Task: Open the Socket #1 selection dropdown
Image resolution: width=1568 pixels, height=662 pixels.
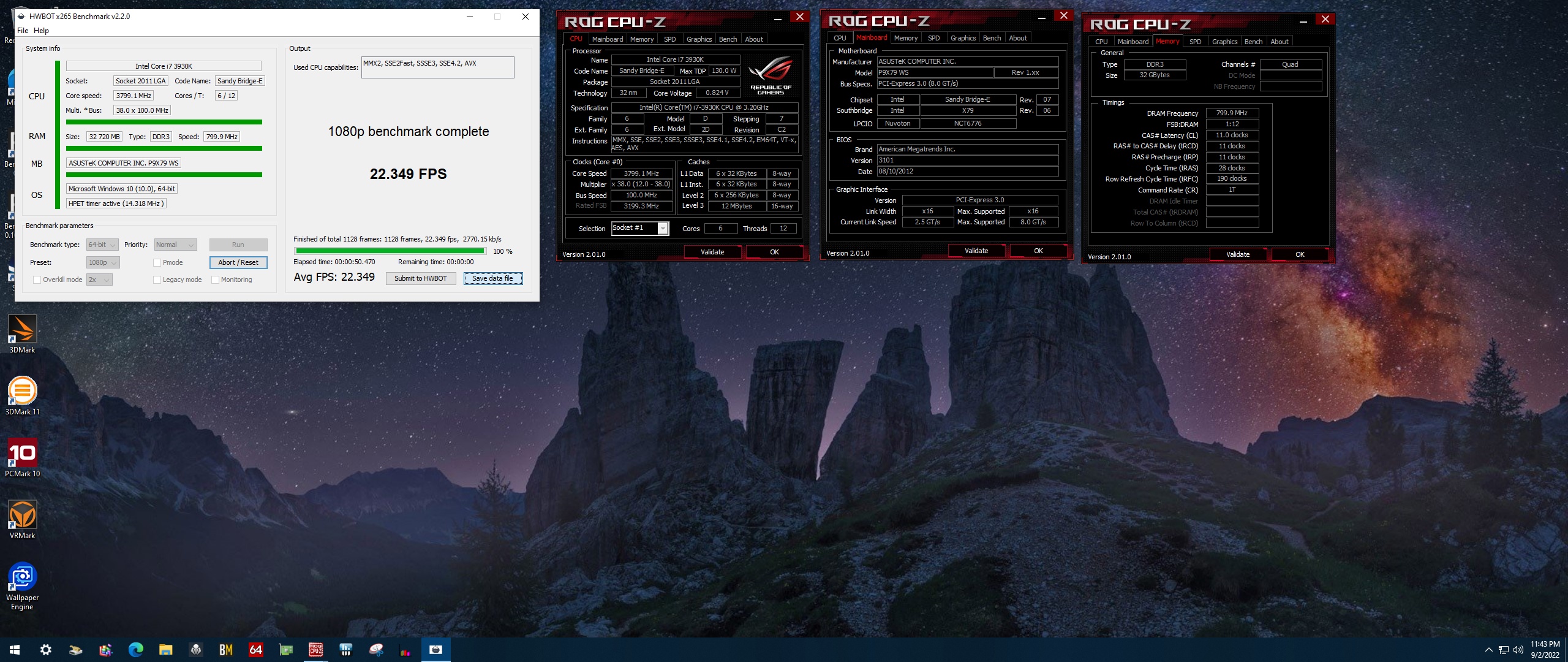Action: 639,228
